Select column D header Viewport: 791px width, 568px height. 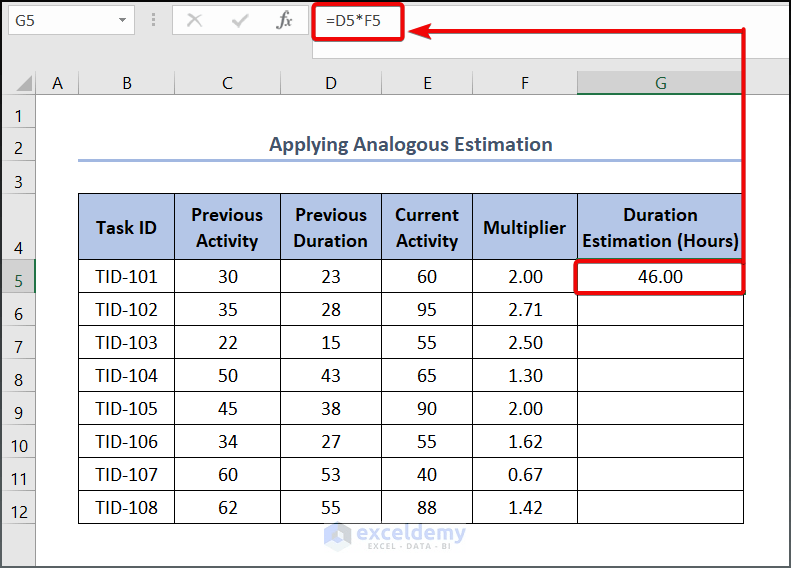pyautogui.click(x=331, y=83)
